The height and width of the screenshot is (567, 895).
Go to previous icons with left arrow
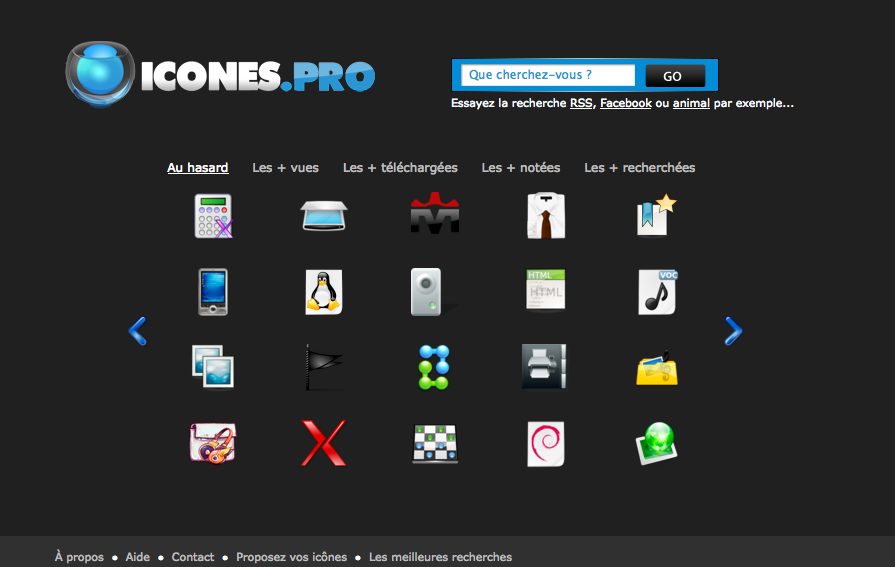(138, 331)
